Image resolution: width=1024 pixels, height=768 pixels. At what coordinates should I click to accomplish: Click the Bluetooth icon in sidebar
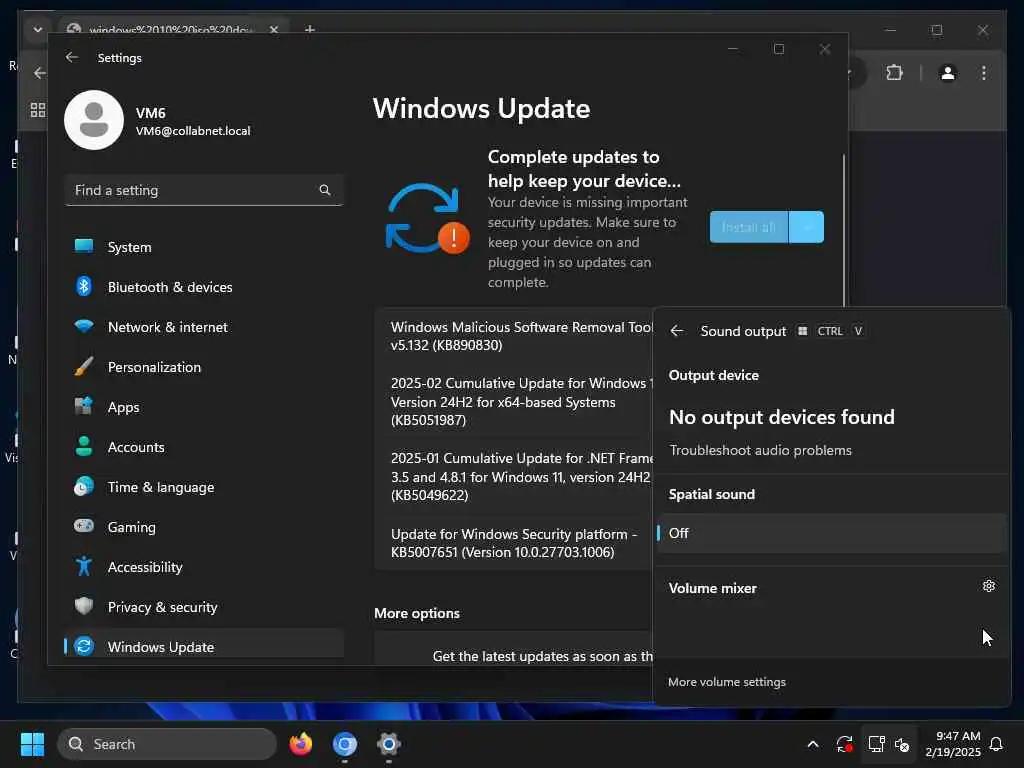[x=84, y=286]
